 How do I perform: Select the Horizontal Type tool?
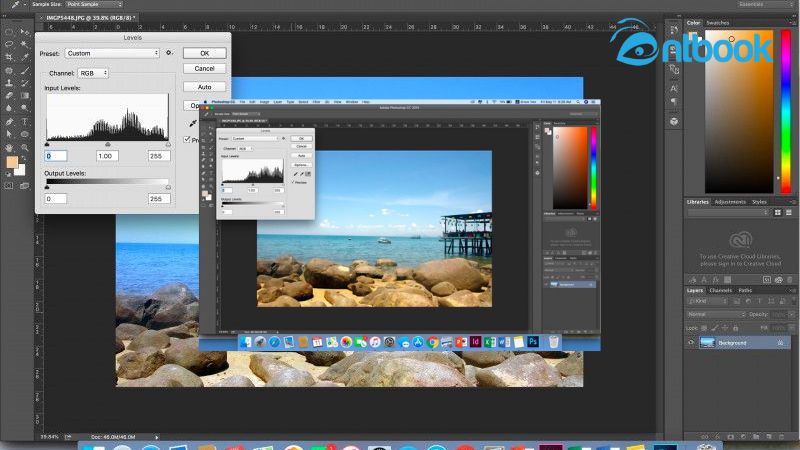[x=24, y=121]
